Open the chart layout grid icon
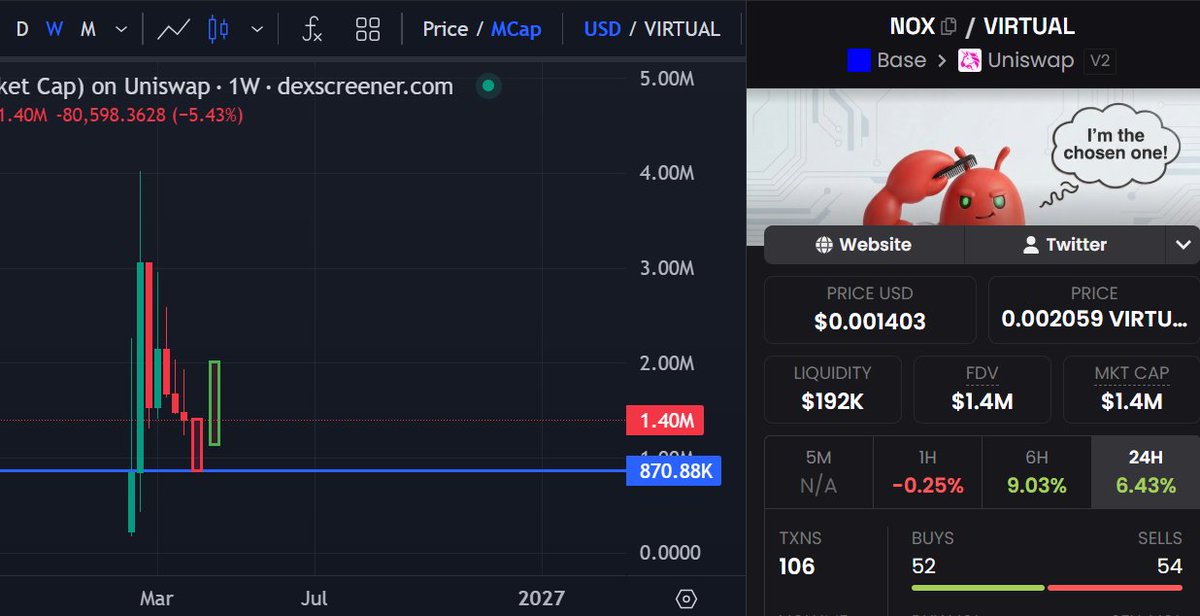This screenshot has width=1200, height=616. click(368, 29)
